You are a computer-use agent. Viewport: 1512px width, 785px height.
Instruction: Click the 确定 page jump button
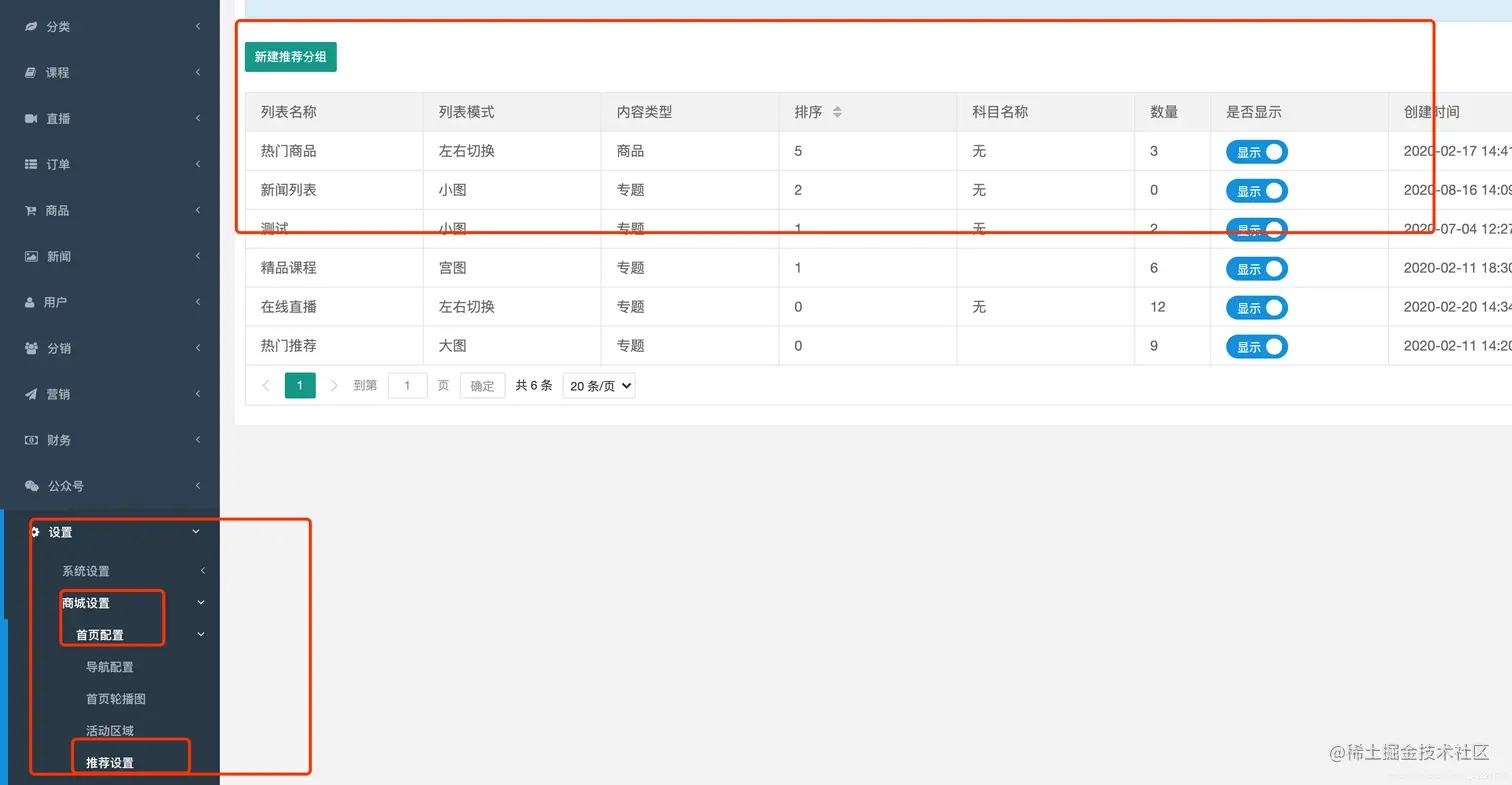tap(482, 386)
